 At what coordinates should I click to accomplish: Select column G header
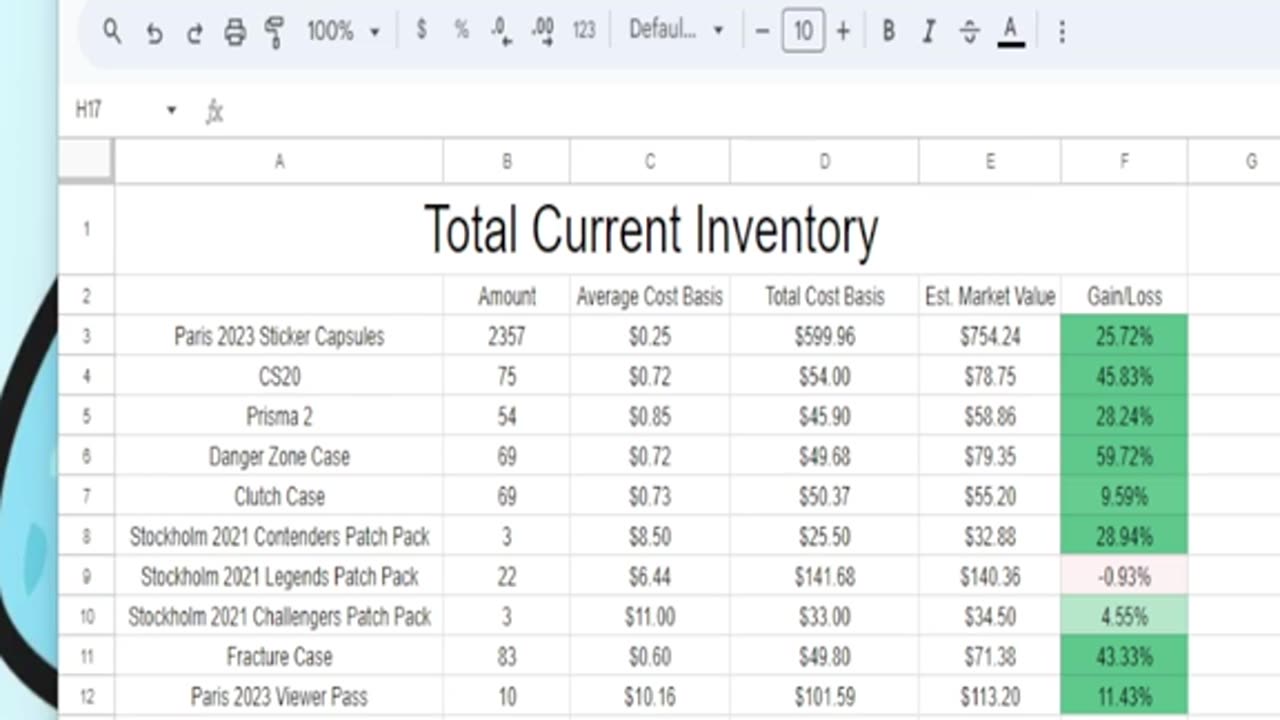[1234, 161]
